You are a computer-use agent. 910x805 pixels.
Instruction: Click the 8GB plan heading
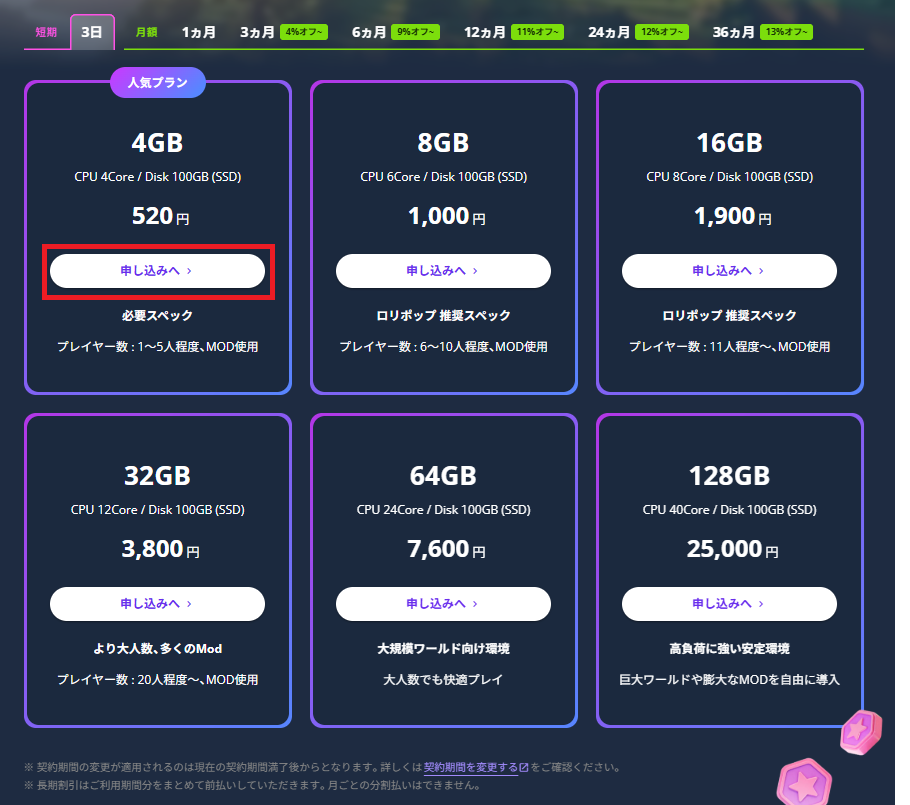click(x=443, y=143)
